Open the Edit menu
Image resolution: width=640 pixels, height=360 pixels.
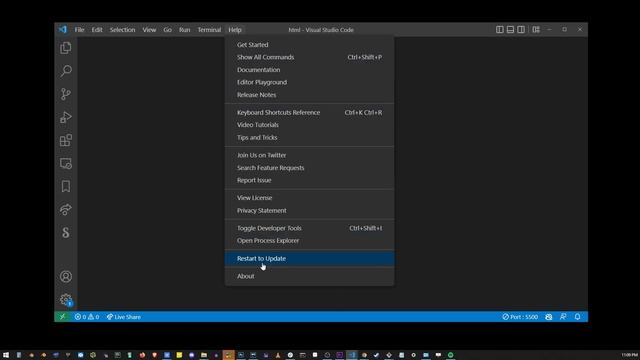coord(97,30)
